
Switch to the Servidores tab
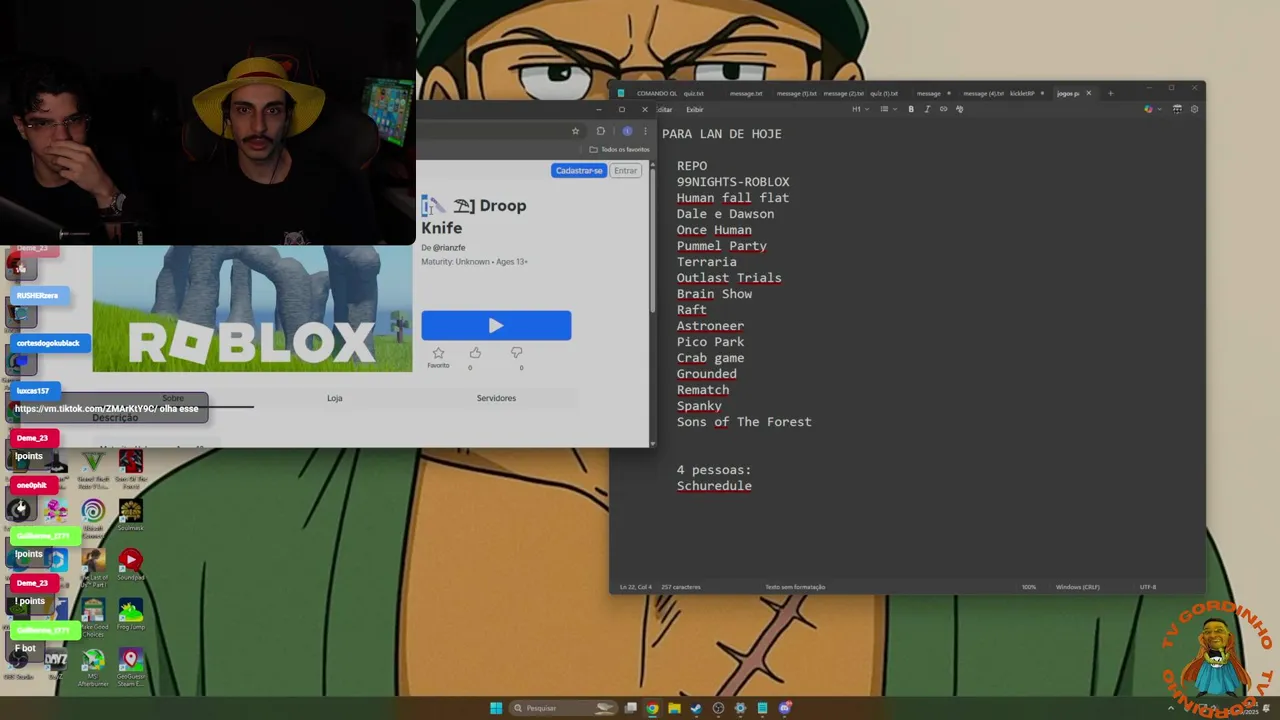(x=496, y=398)
